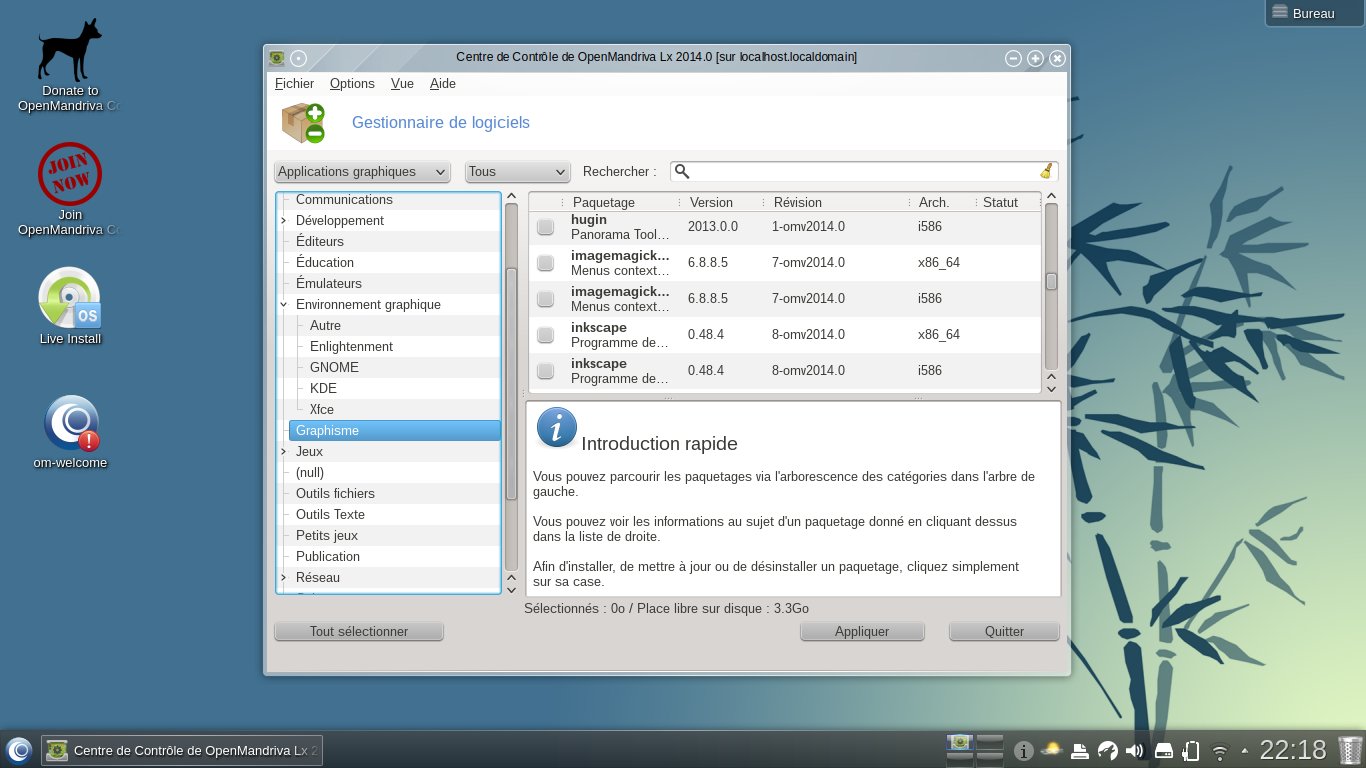Click the clock showing 22:18

[x=1292, y=750]
